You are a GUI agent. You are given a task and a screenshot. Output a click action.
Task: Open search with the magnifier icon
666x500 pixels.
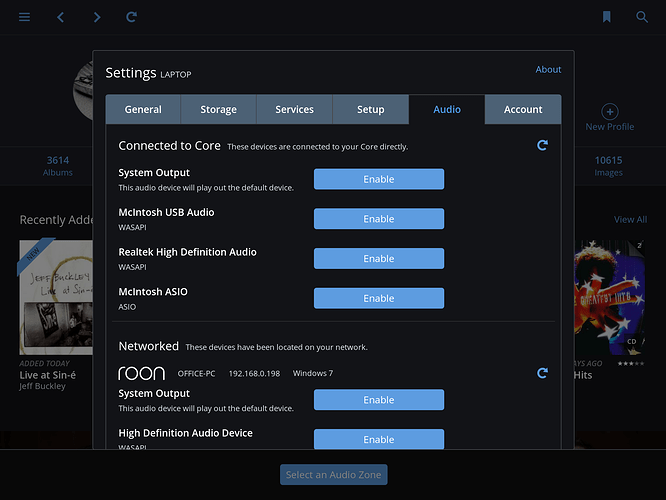tap(642, 17)
